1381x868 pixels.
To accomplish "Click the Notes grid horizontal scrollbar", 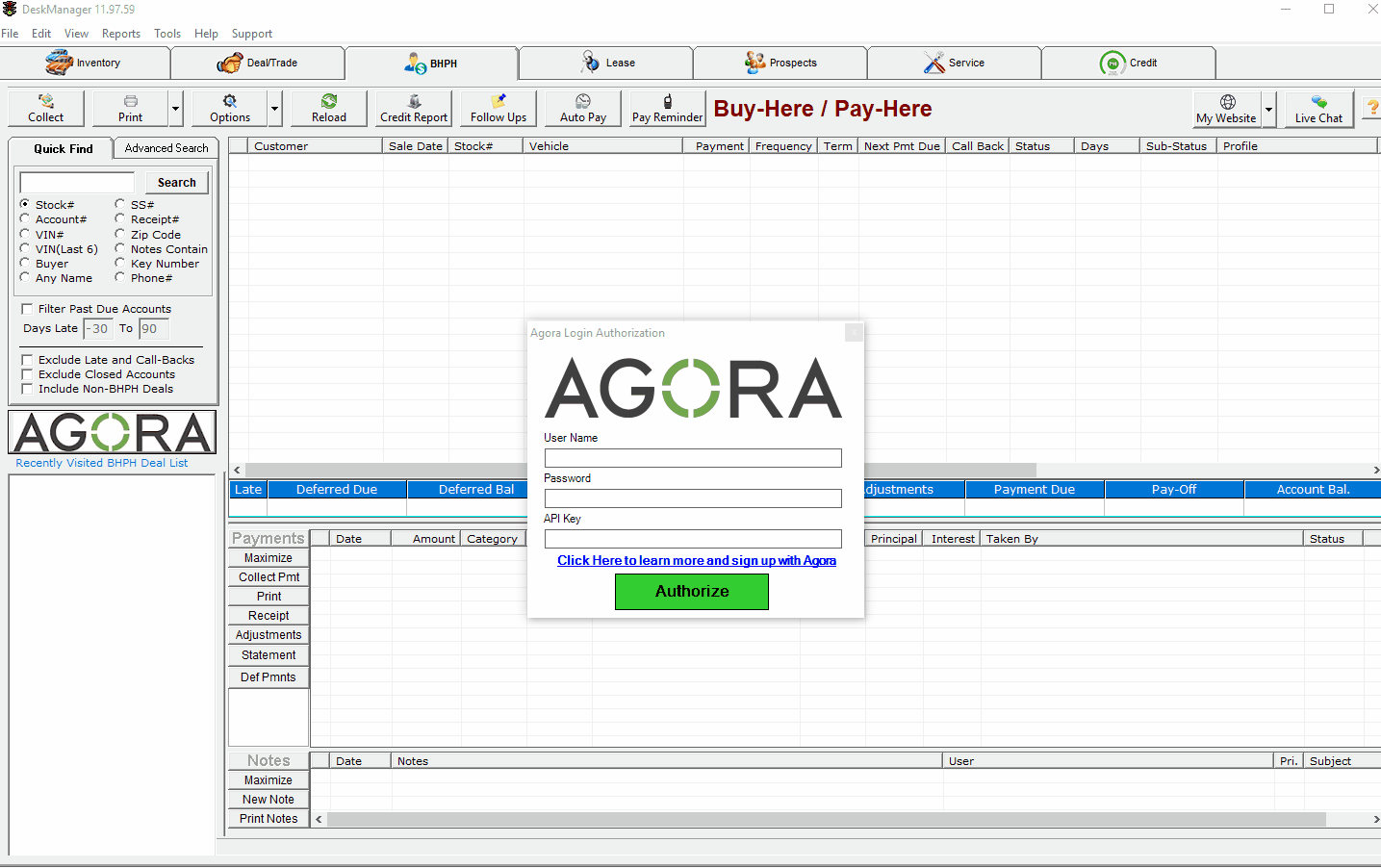I will [826, 819].
